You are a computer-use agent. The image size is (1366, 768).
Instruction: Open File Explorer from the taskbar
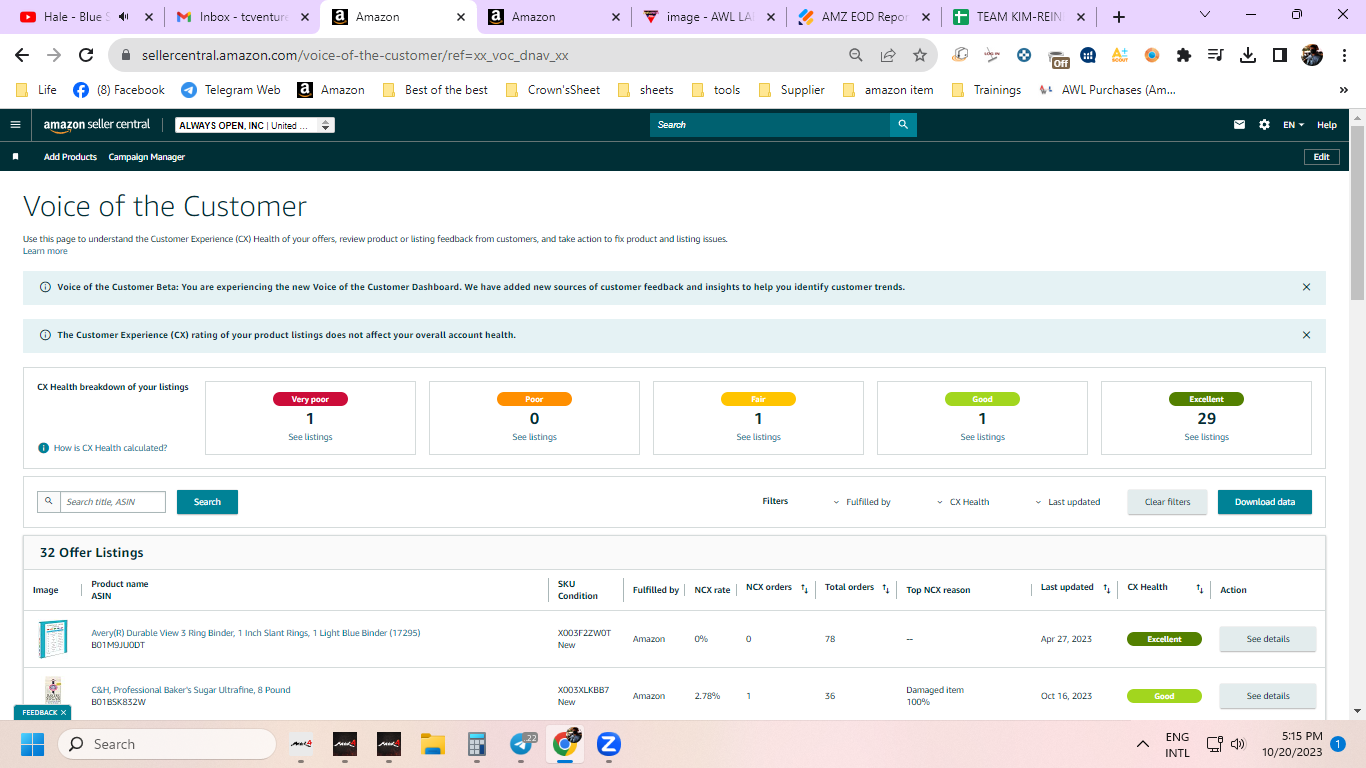[x=432, y=744]
